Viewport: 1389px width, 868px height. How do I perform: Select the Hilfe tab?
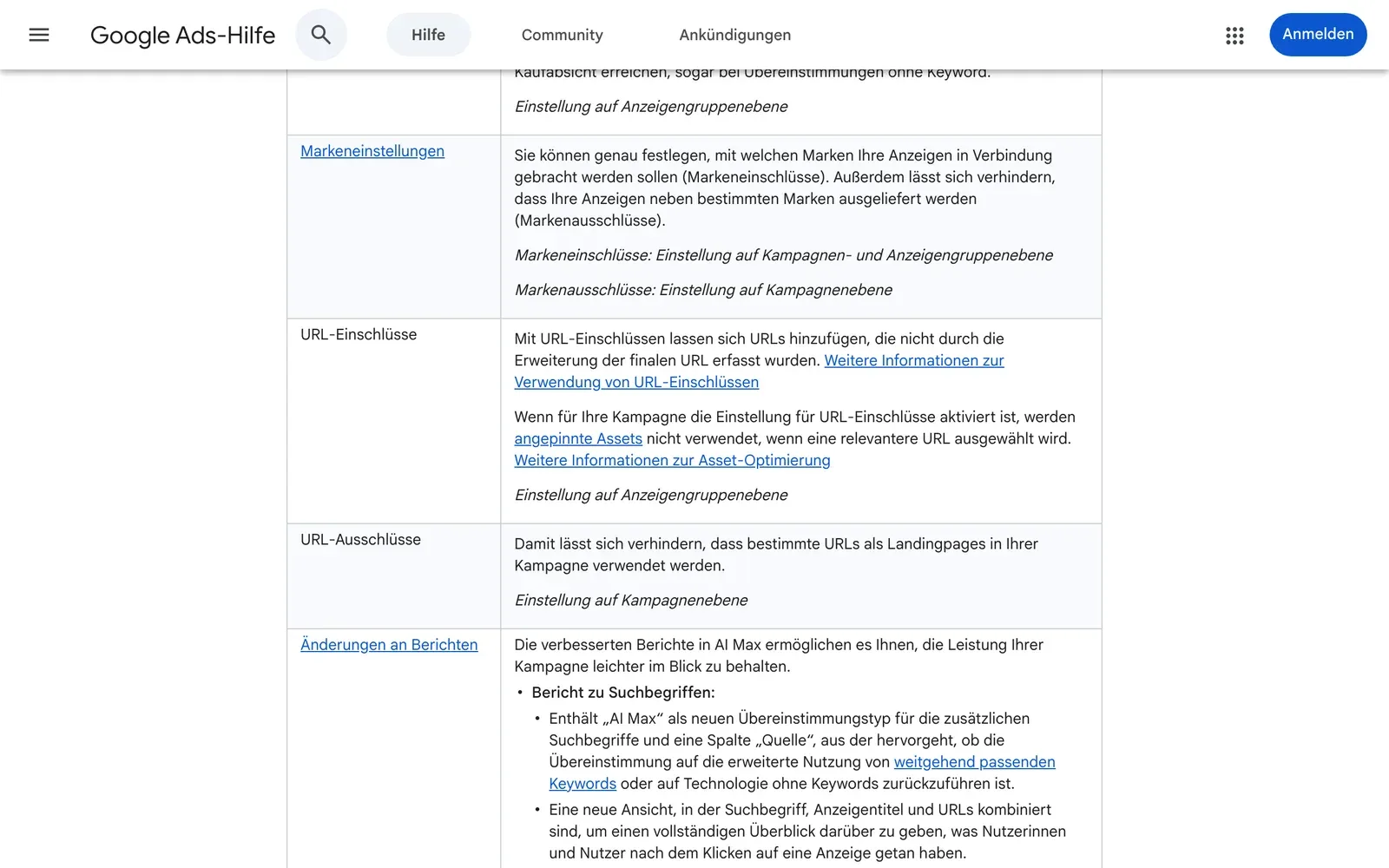(x=428, y=35)
